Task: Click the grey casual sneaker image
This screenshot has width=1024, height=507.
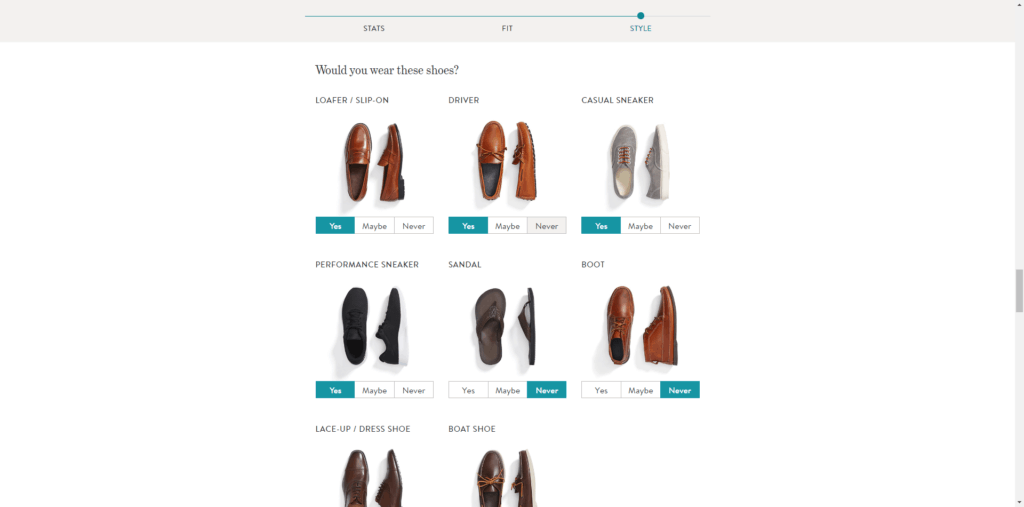Action: click(640, 161)
